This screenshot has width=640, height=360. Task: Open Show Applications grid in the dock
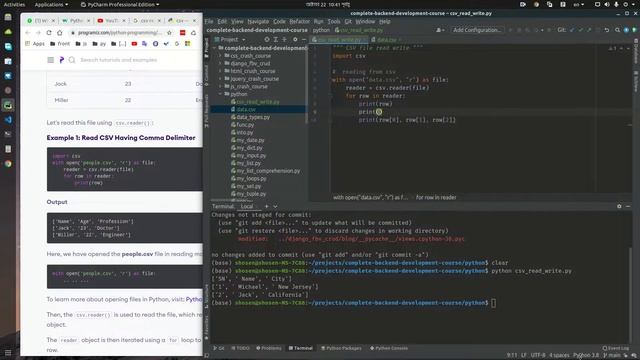point(8,352)
